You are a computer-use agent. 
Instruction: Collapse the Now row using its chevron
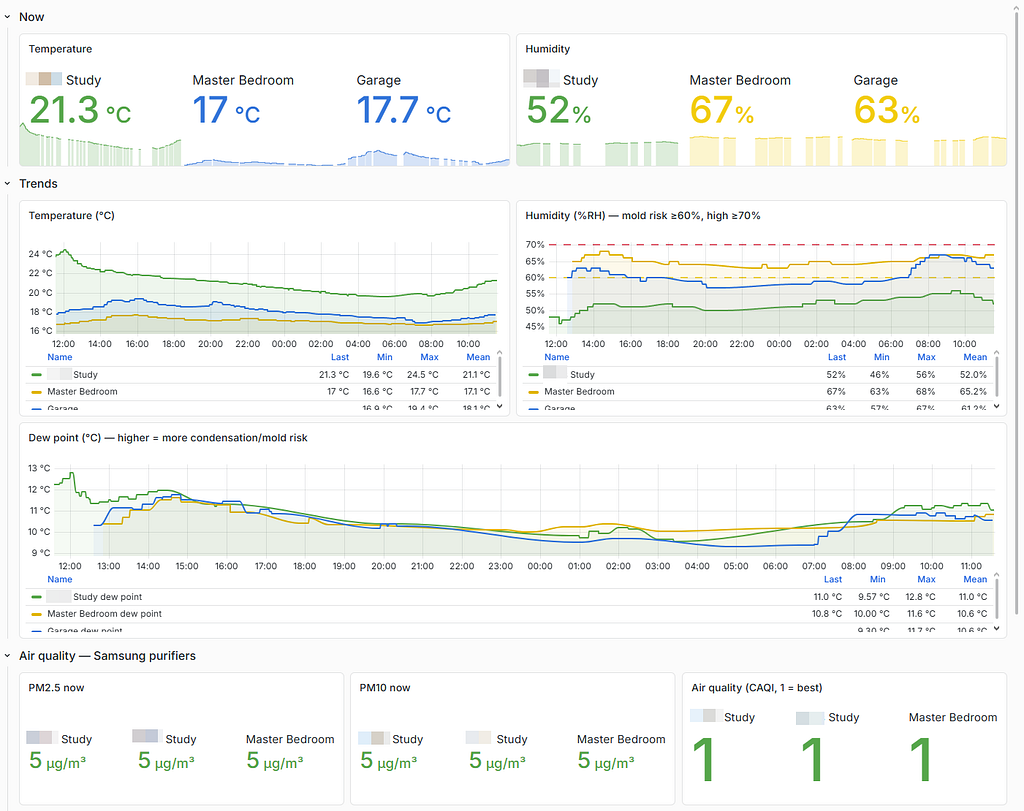7,17
